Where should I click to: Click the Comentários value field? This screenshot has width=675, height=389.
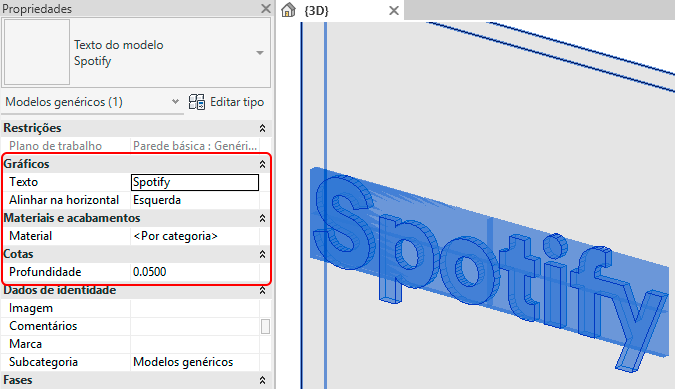[195, 326]
